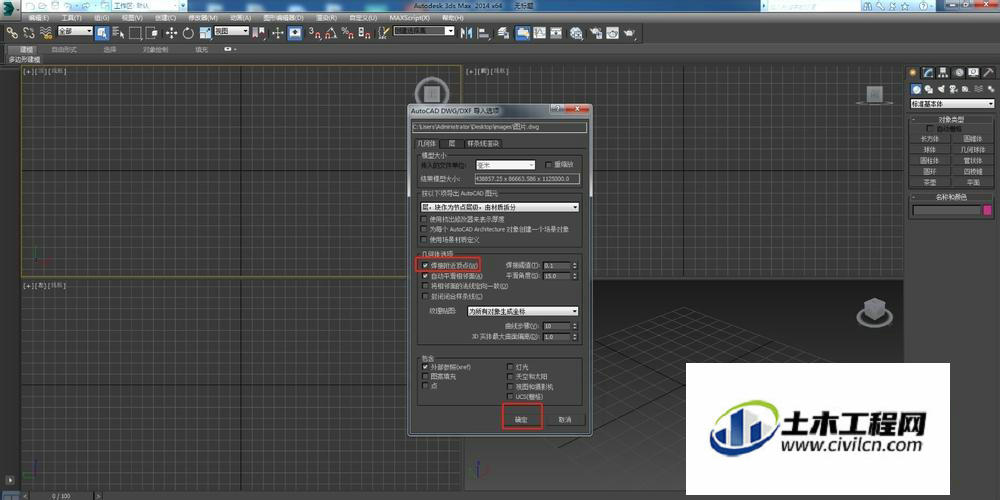Viewport: 1000px width, 500px height.
Task: Toggle 焊接附近顶点 checkbox
Action: (x=425, y=265)
